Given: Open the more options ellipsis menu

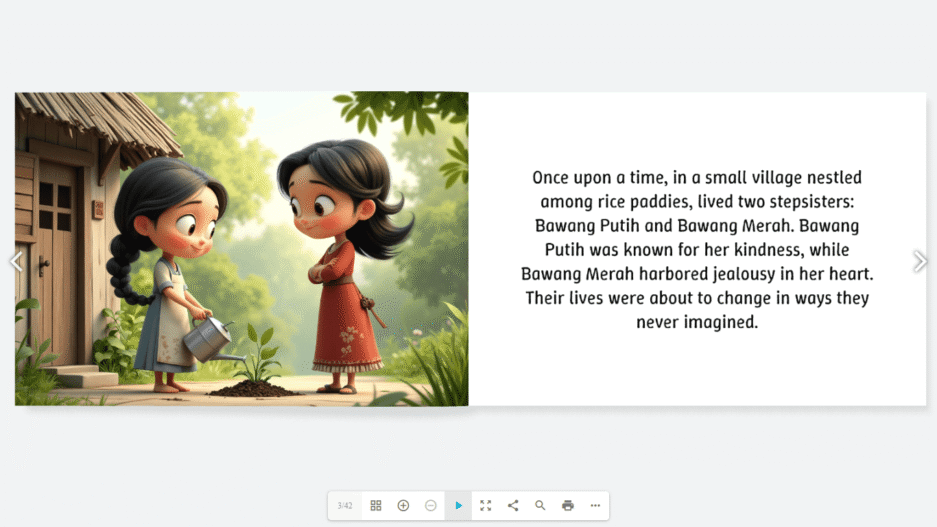Looking at the screenshot, I should point(595,505).
